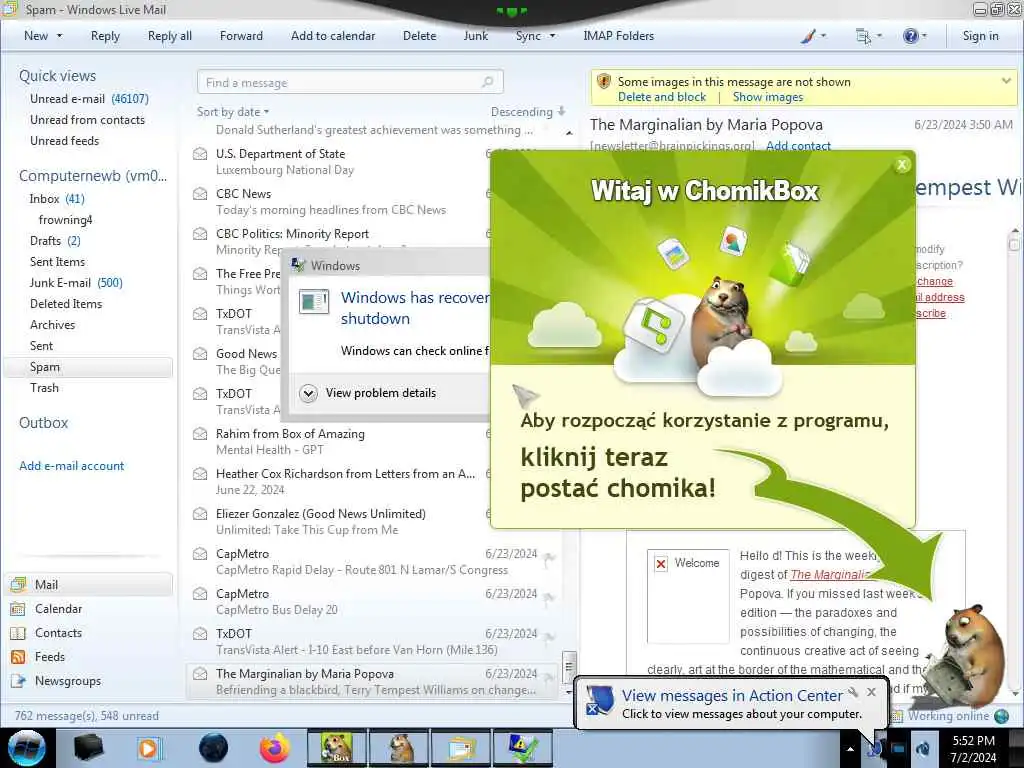Click the security shield icon in image warning bar
This screenshot has width=1024, height=768.
pos(604,81)
